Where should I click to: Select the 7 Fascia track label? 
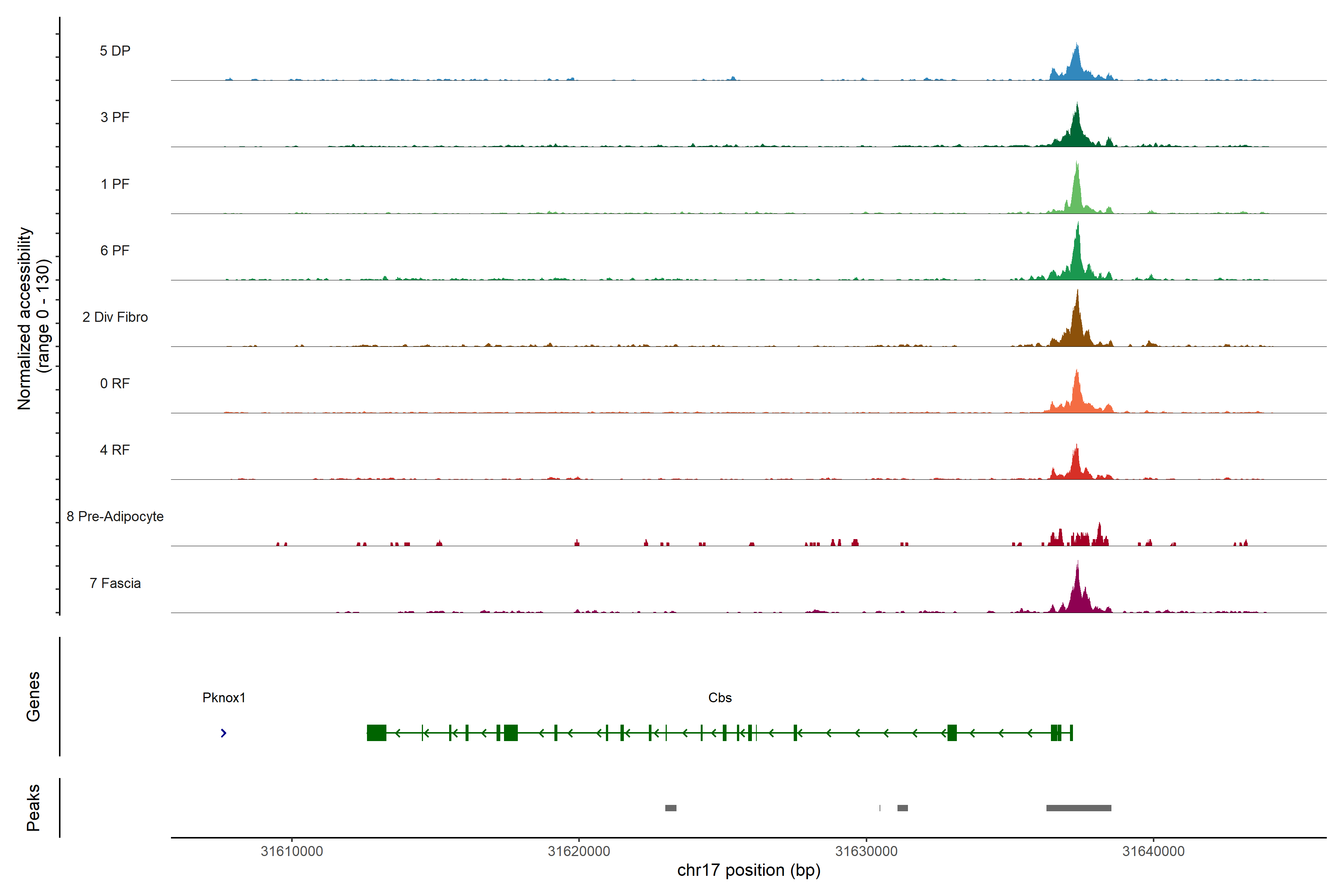[x=115, y=584]
